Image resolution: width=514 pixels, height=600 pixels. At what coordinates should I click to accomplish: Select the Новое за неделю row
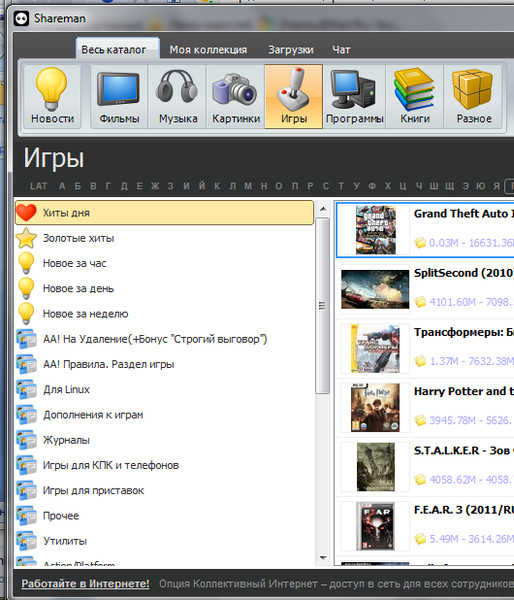pyautogui.click(x=165, y=313)
